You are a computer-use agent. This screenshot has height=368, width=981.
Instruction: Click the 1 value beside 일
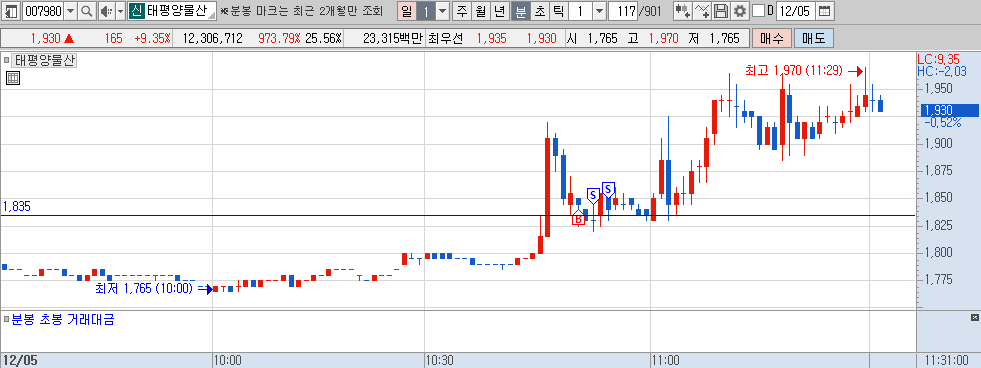pyautogui.click(x=426, y=11)
